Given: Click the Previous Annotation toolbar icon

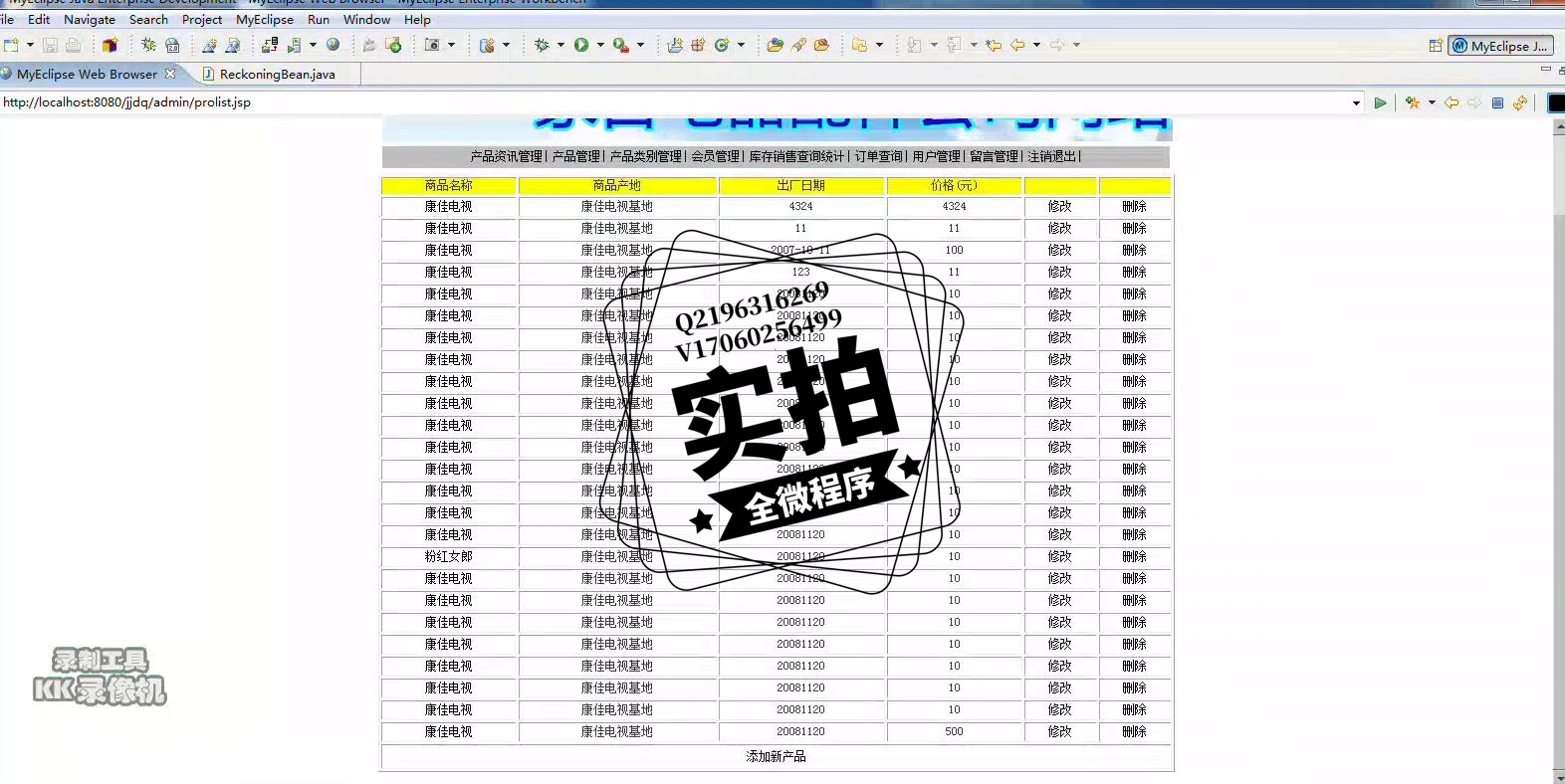Looking at the screenshot, I should point(954,45).
